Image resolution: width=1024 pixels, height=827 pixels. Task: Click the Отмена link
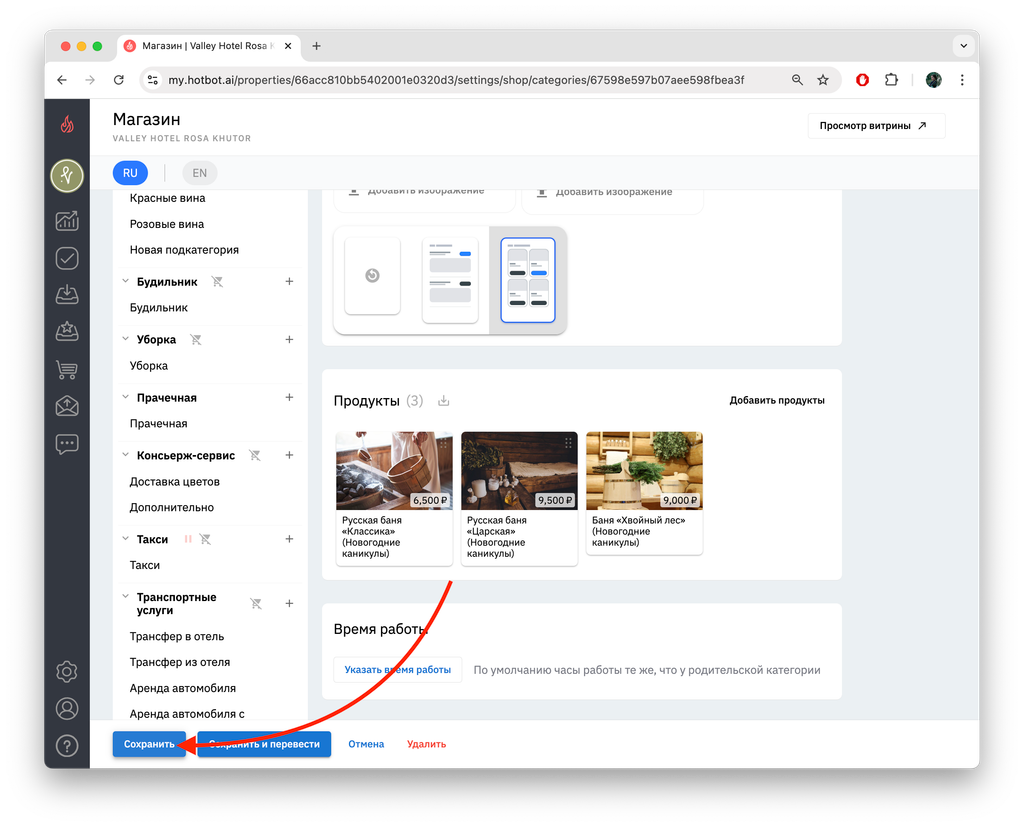tap(366, 744)
